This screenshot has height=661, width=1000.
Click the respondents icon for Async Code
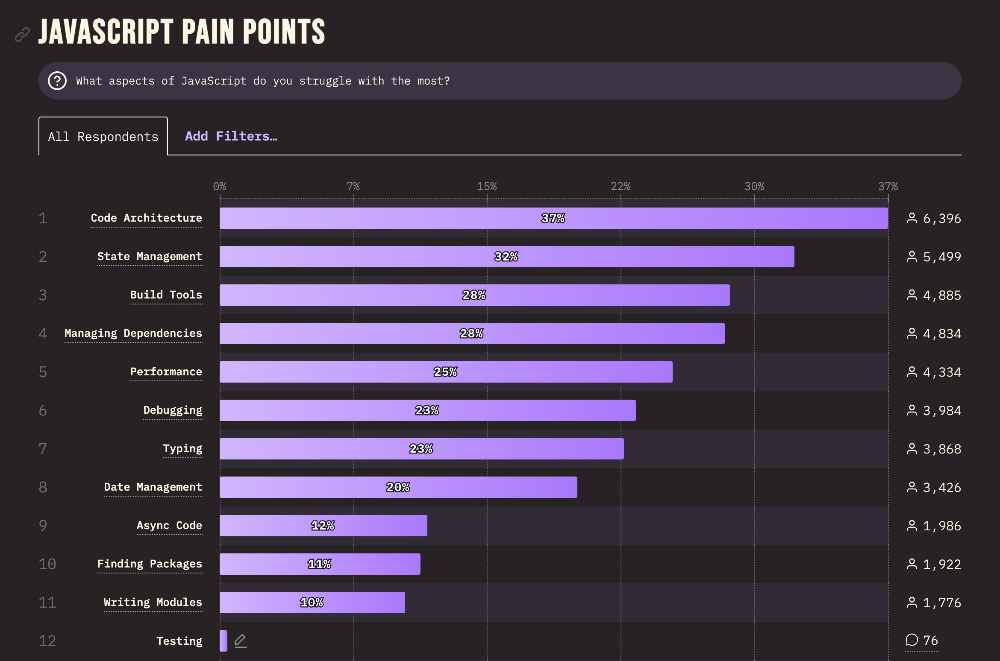912,526
